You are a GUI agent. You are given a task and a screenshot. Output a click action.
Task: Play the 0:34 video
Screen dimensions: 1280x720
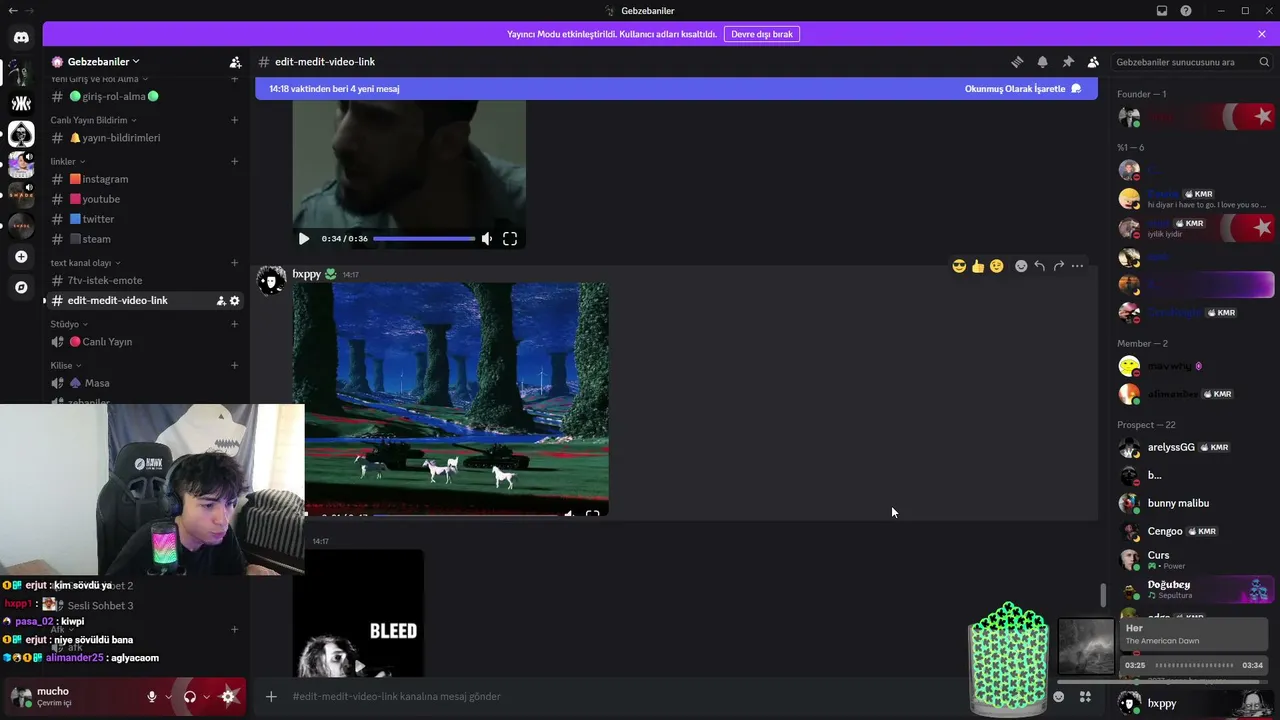(304, 239)
